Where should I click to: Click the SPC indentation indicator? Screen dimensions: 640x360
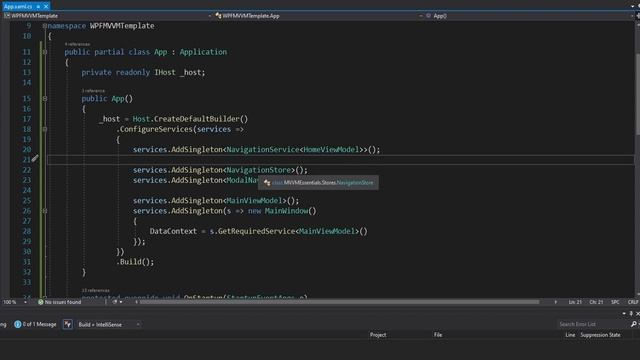[615, 302]
